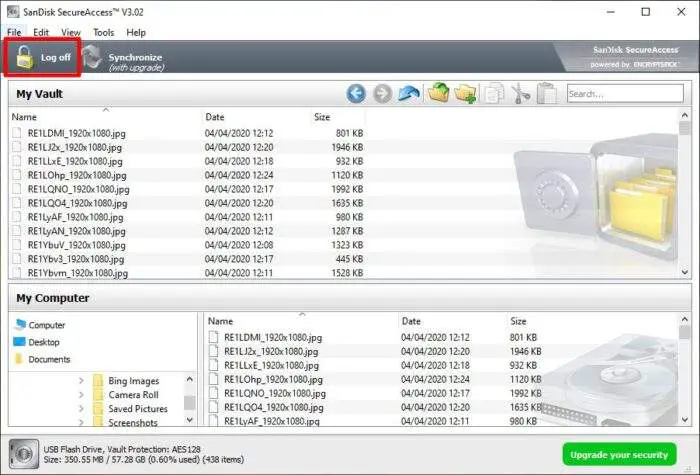
Task: Create new folder, folder with plus icon
Action: click(x=465, y=94)
